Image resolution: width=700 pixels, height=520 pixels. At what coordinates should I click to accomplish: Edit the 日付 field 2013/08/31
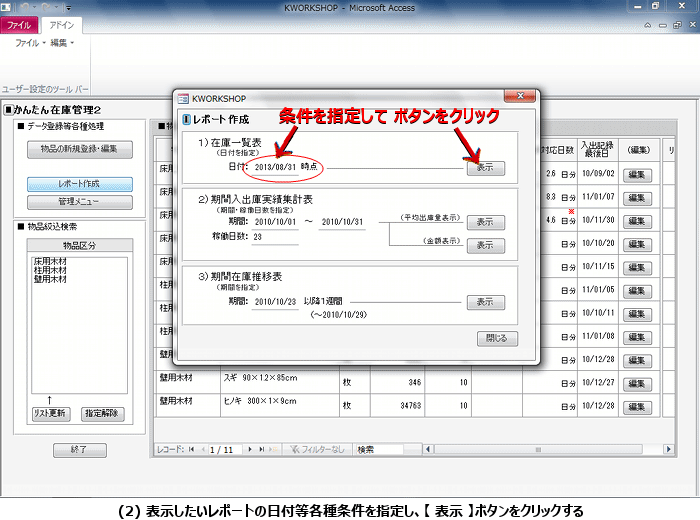(275, 167)
